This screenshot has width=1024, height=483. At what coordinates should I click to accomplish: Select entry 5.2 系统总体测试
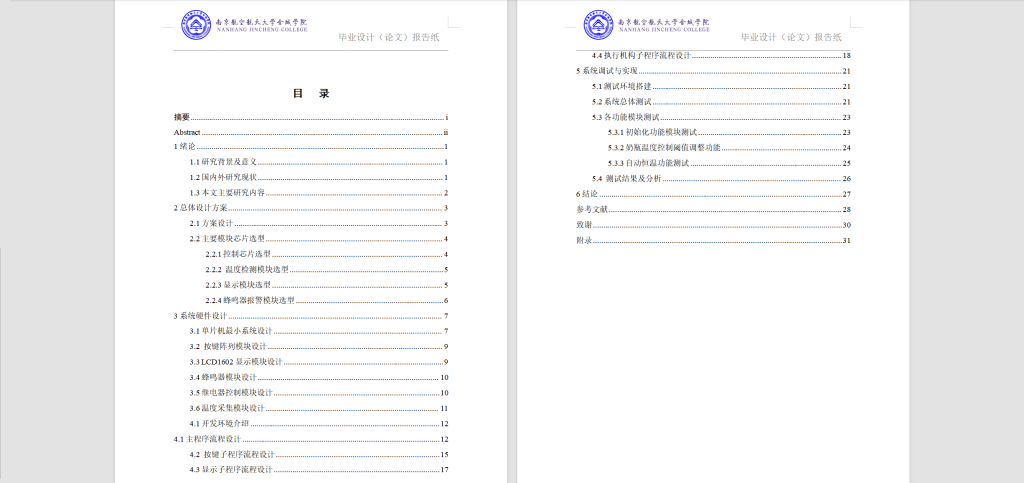pos(721,102)
